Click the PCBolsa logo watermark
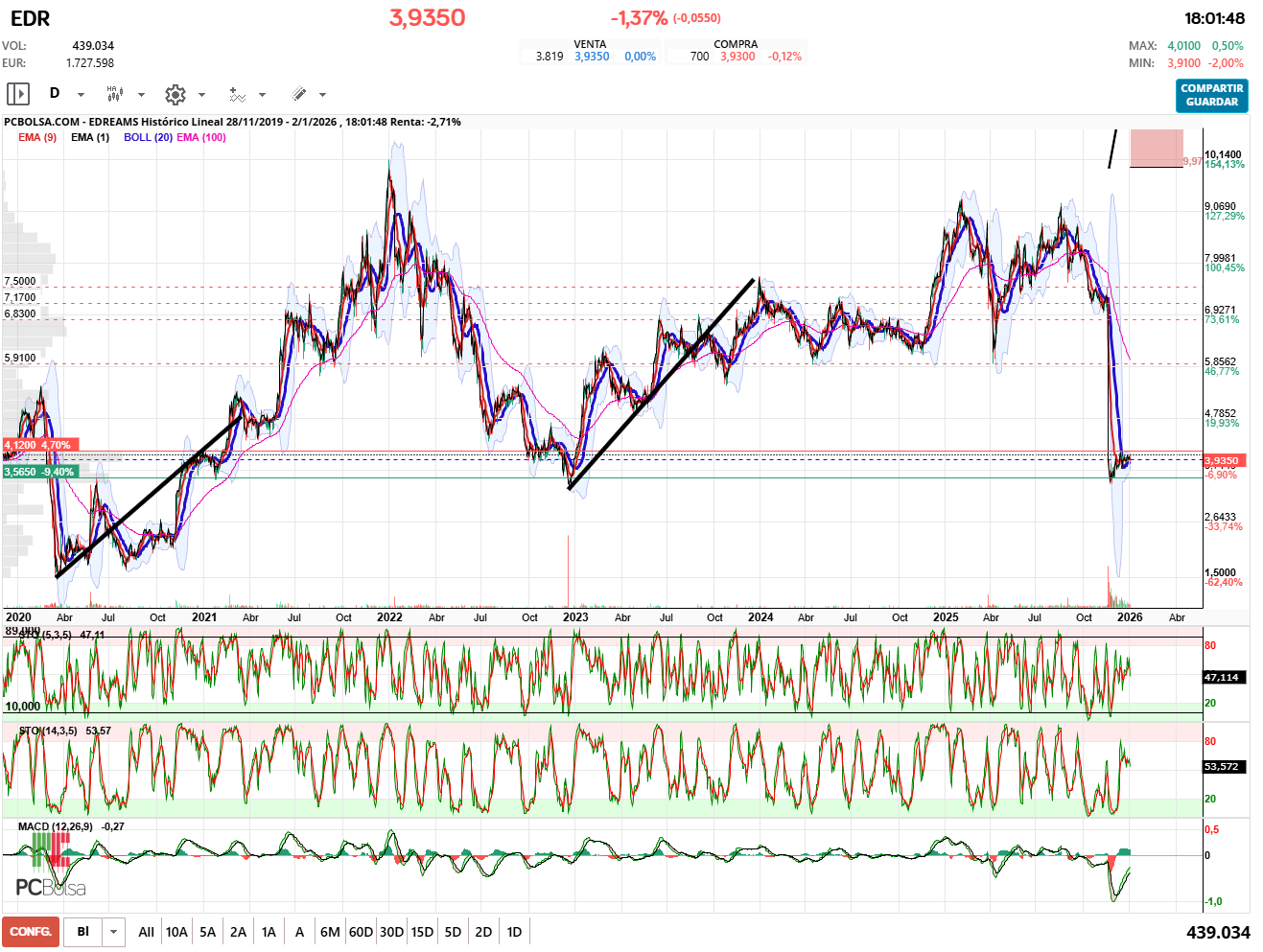This screenshot has height=952, width=1263. pyautogui.click(x=51, y=888)
